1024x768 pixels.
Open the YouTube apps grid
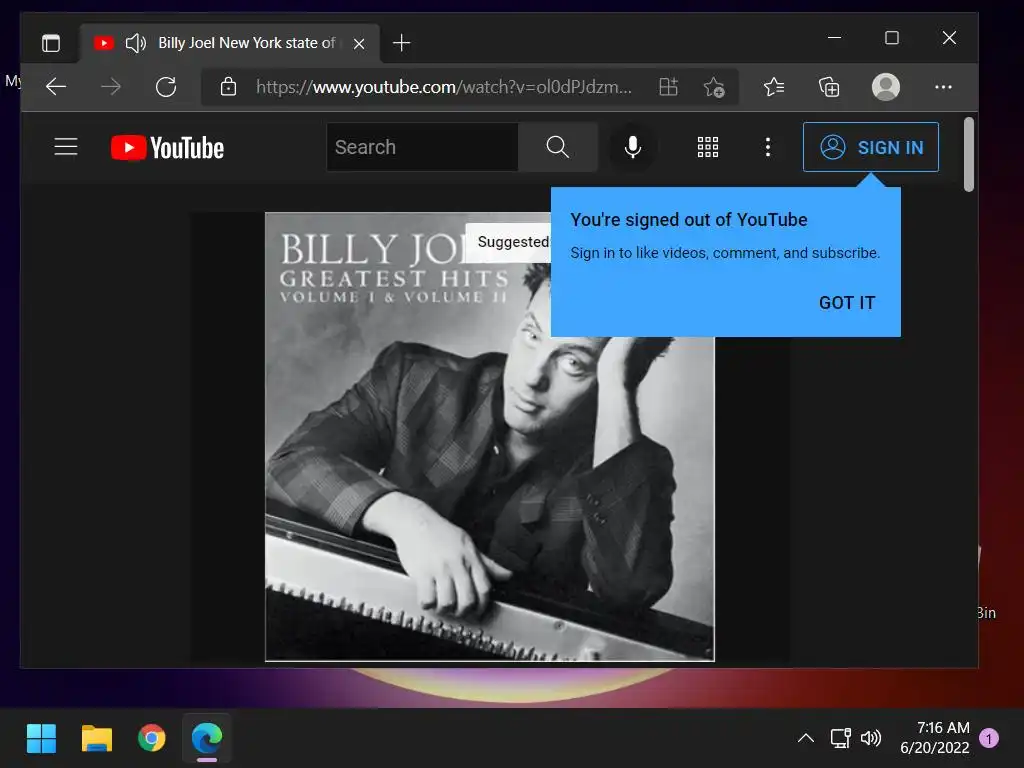pos(708,147)
